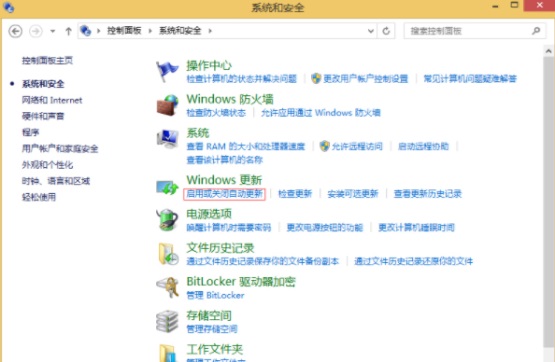This screenshot has width=555, height=362.
Task: Click the Storage Spaces drives icon
Action: click(167, 321)
